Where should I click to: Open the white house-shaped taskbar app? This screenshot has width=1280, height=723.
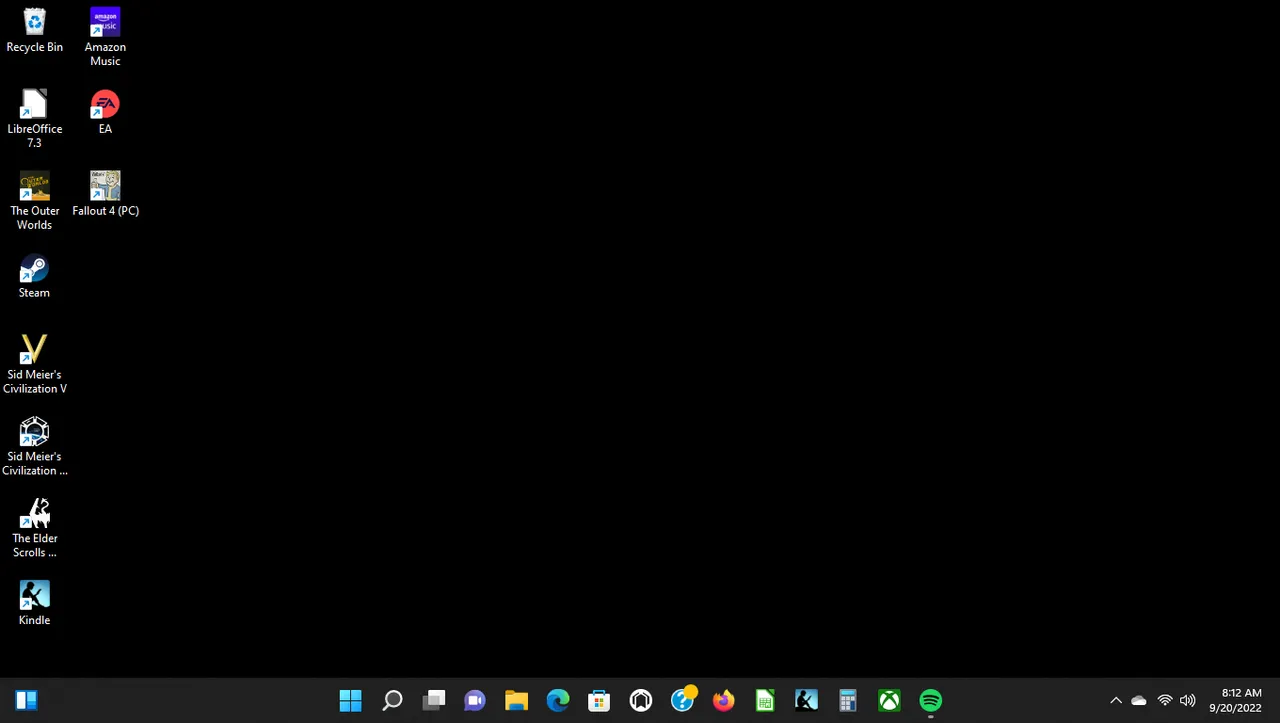click(x=641, y=701)
